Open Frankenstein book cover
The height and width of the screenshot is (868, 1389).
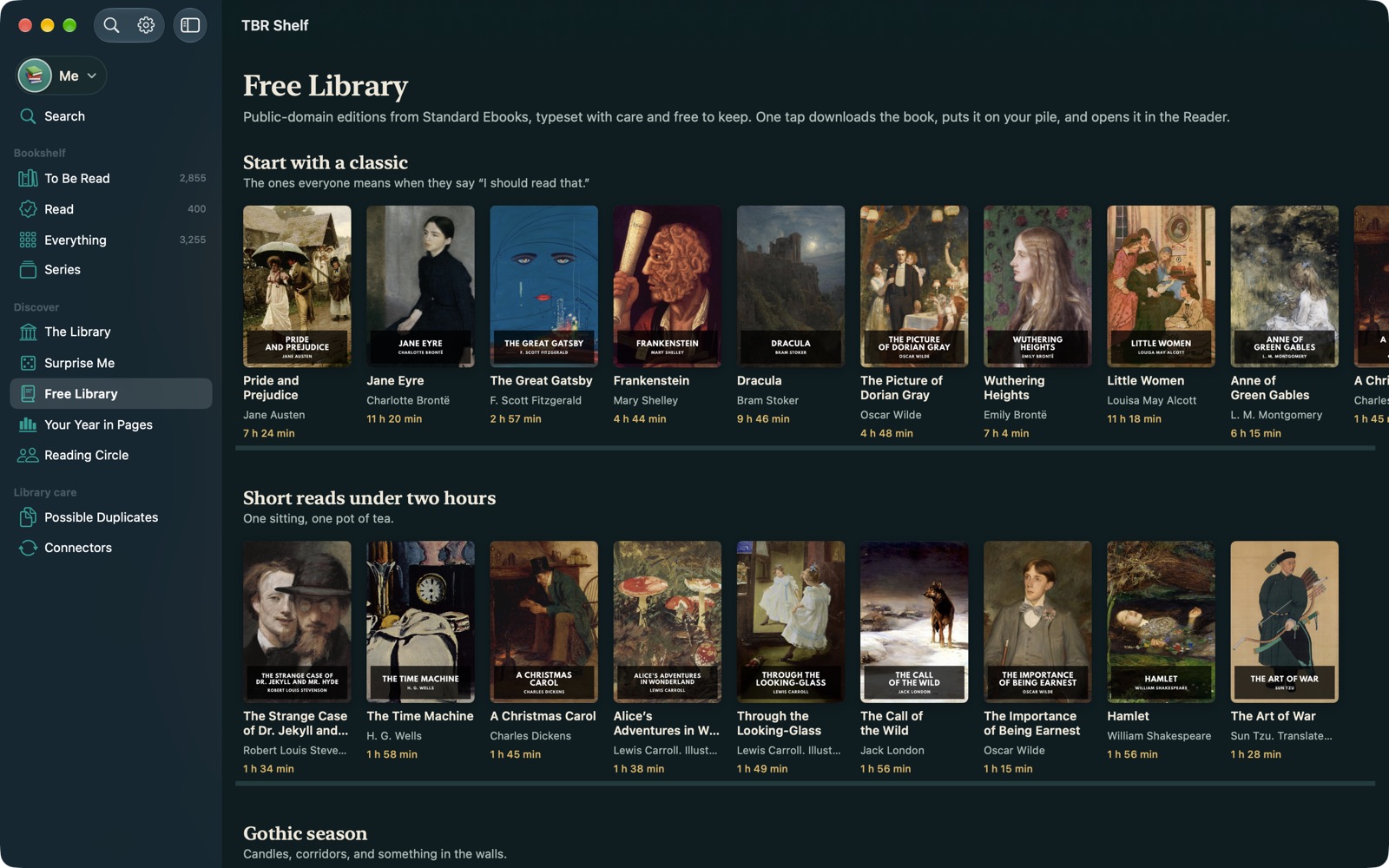(x=667, y=286)
